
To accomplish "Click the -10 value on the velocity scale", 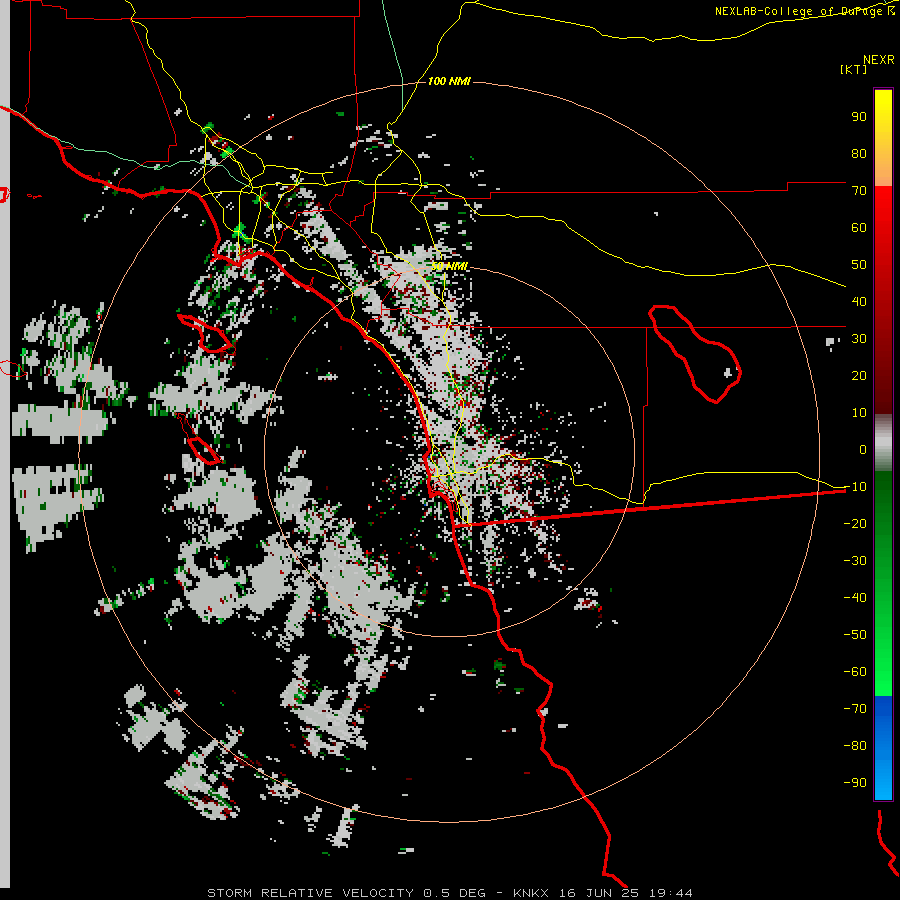I will [x=855, y=487].
